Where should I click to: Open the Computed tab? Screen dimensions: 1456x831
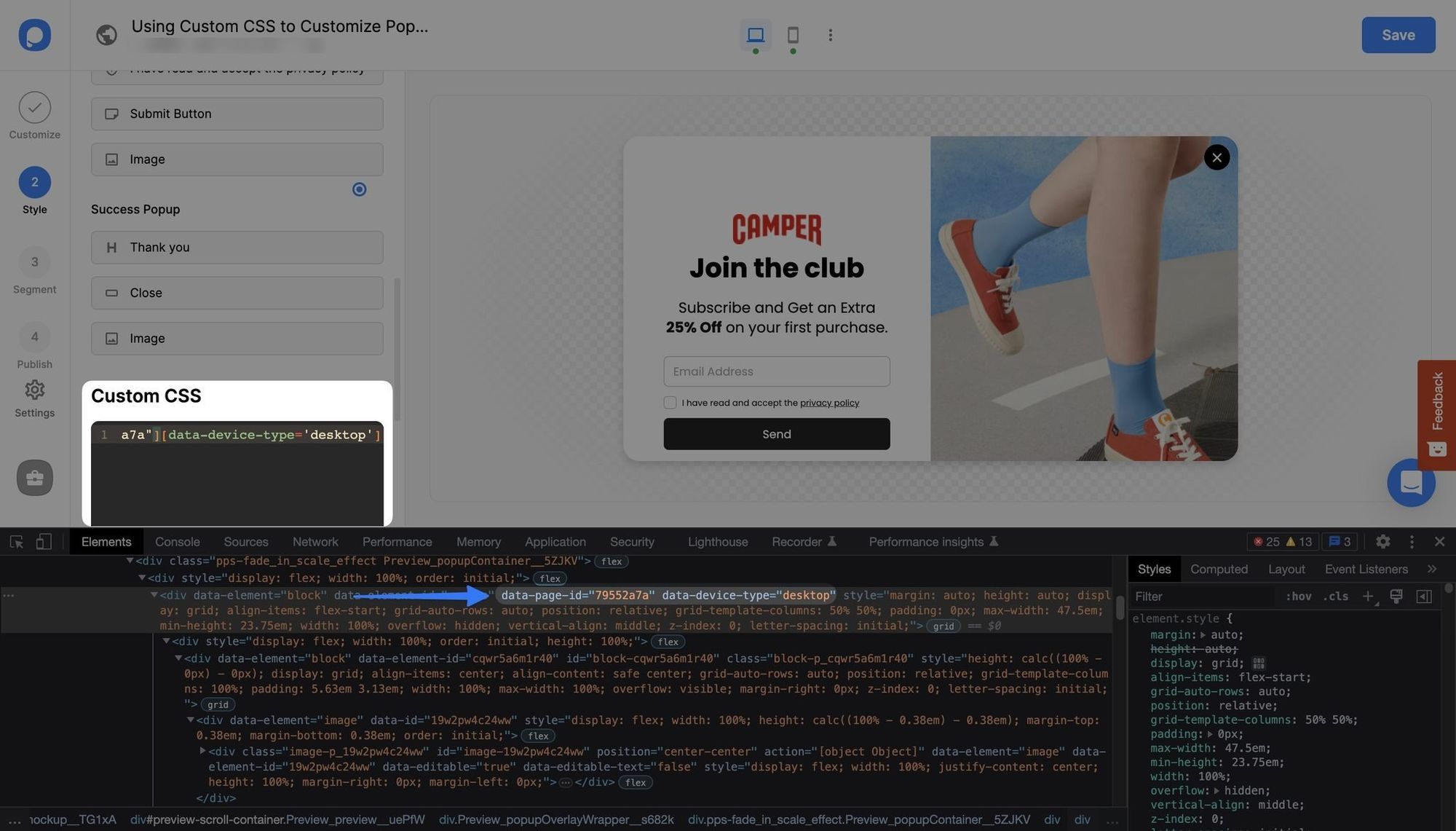[1219, 569]
